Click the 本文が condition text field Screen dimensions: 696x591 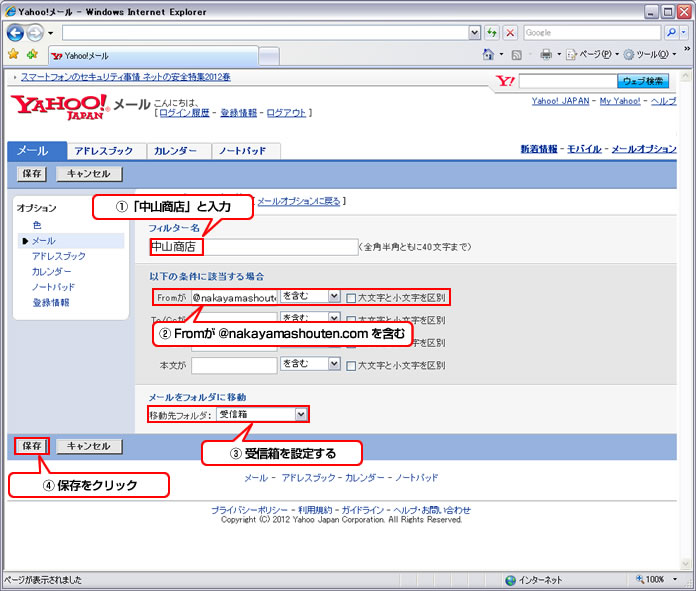[234, 365]
